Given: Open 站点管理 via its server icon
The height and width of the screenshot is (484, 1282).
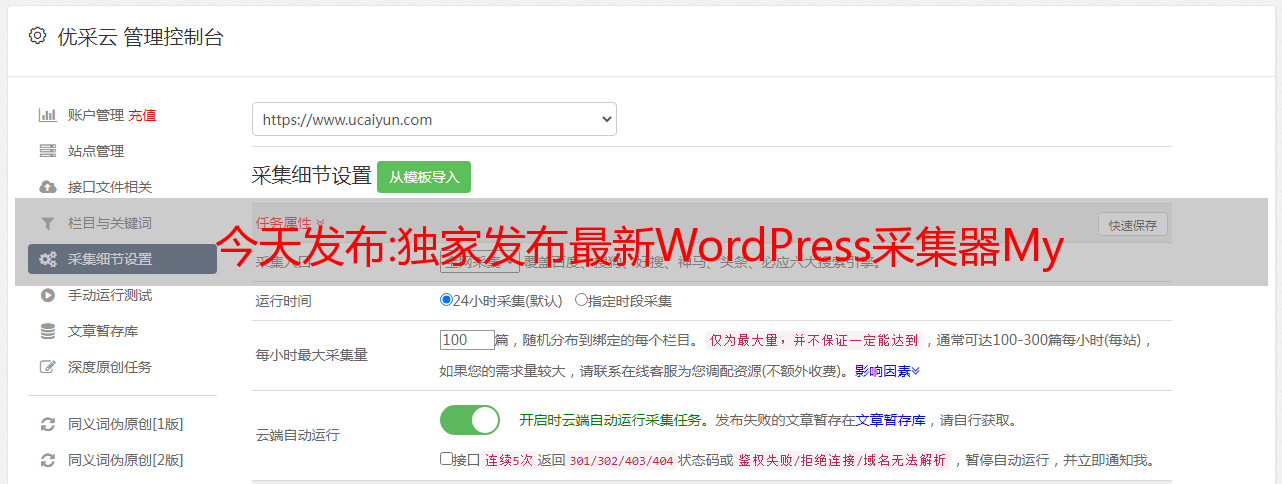Looking at the screenshot, I should point(47,151).
